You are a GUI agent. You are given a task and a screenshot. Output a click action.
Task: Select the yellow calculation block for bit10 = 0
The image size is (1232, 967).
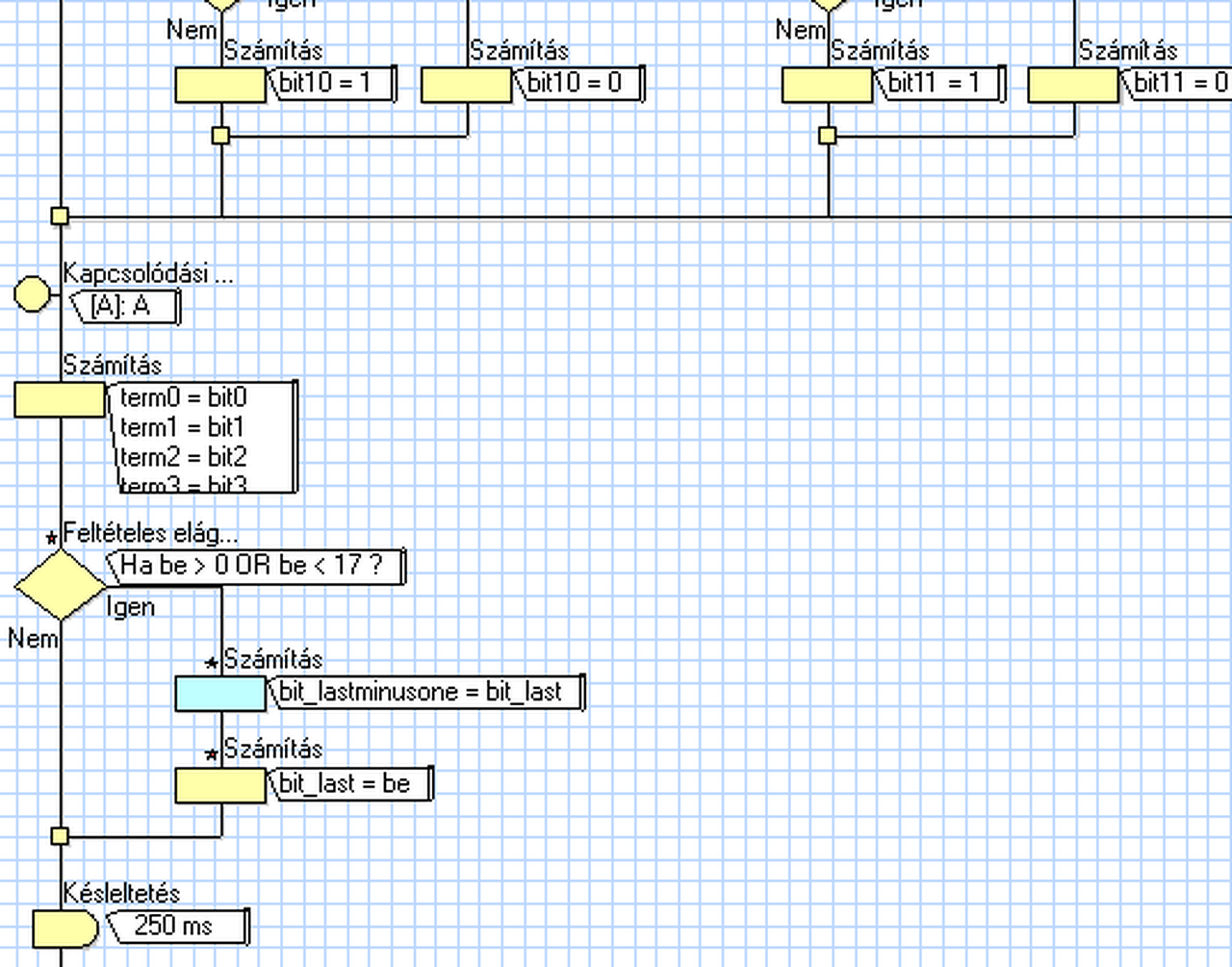[x=468, y=85]
